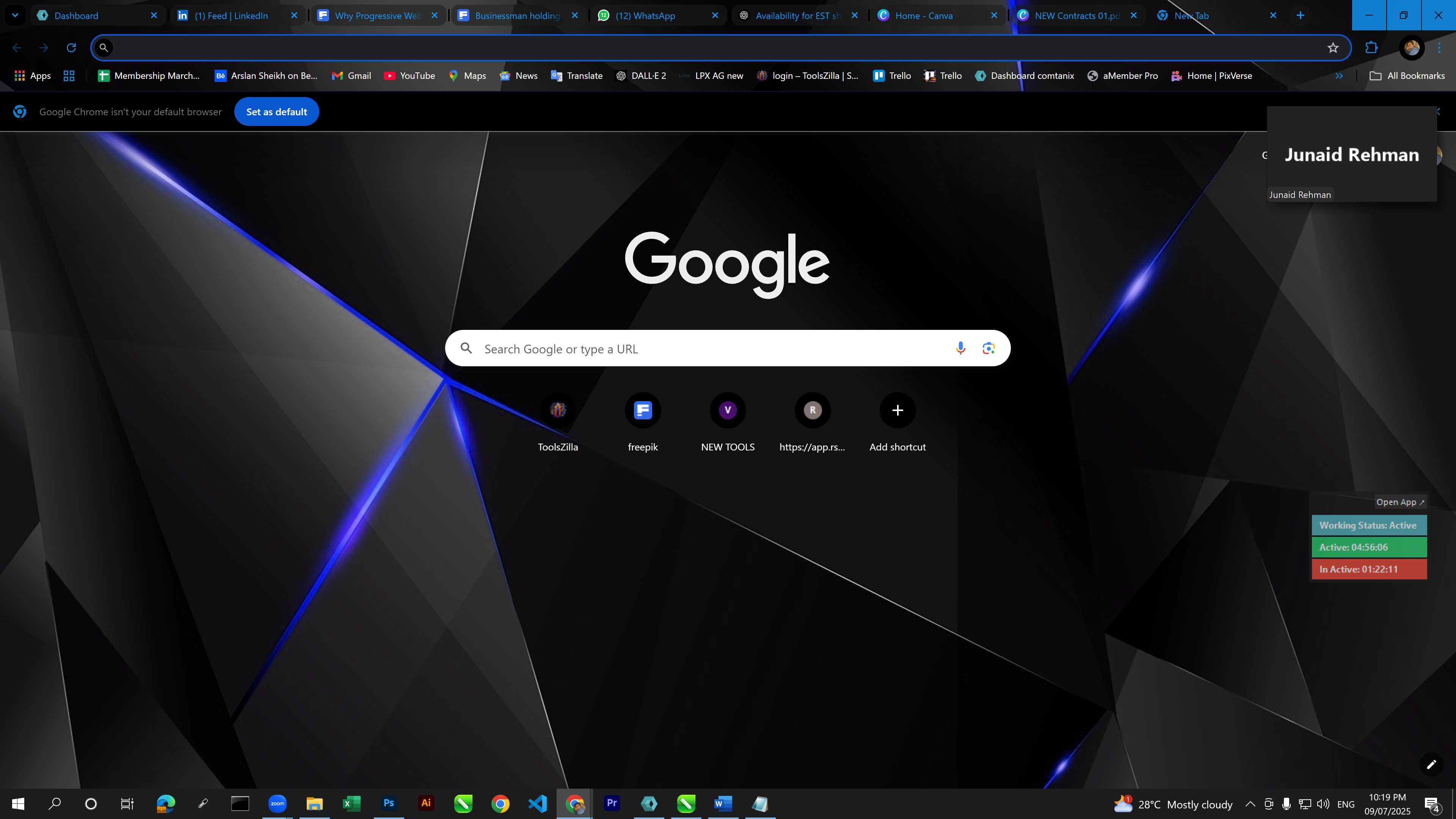Expand the tab search dropdown arrow
This screenshot has width=1456, height=819.
(15, 15)
